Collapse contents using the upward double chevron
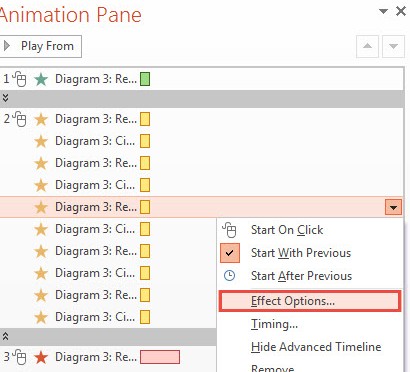 5,336
